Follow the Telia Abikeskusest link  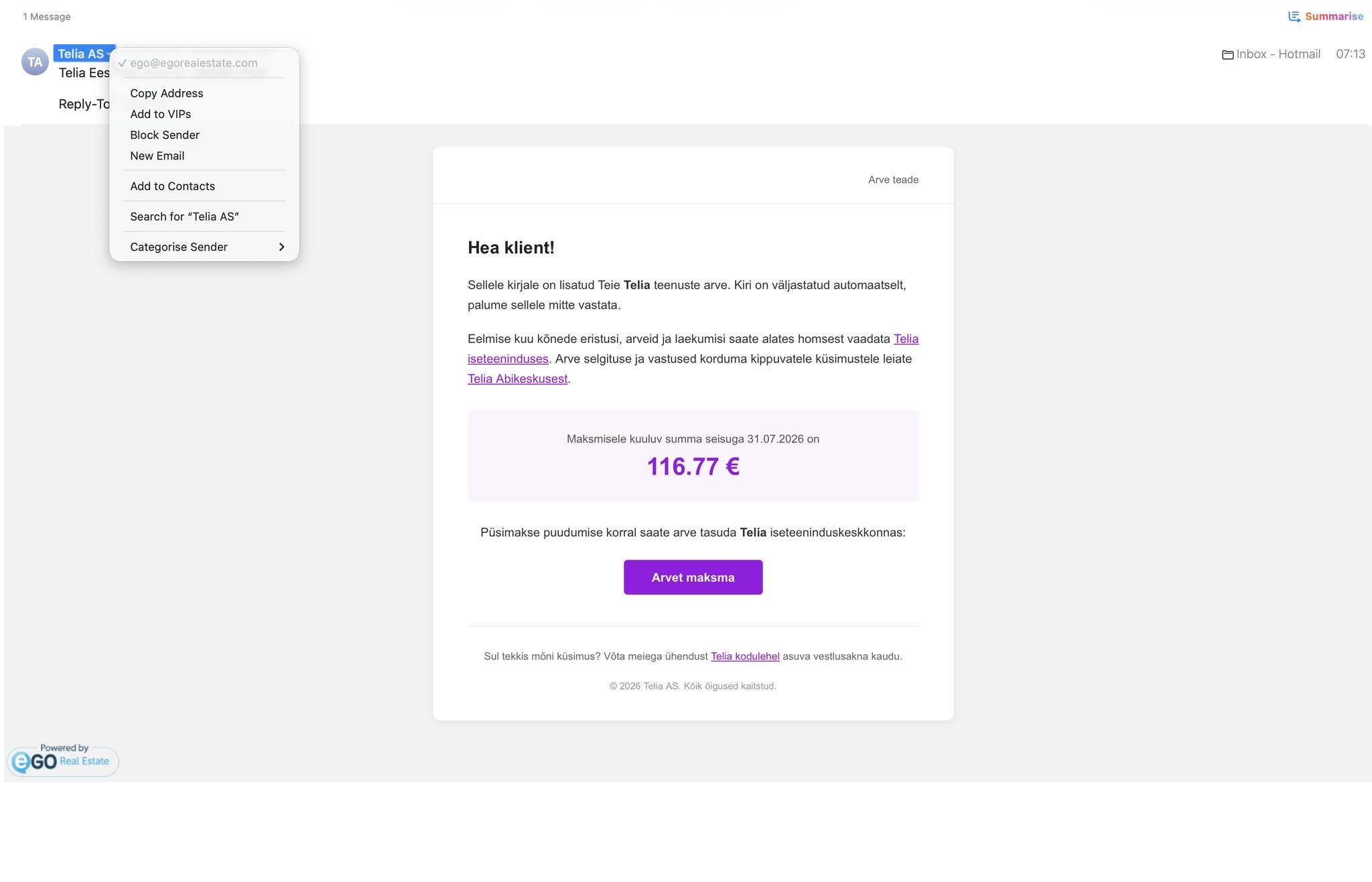click(517, 379)
